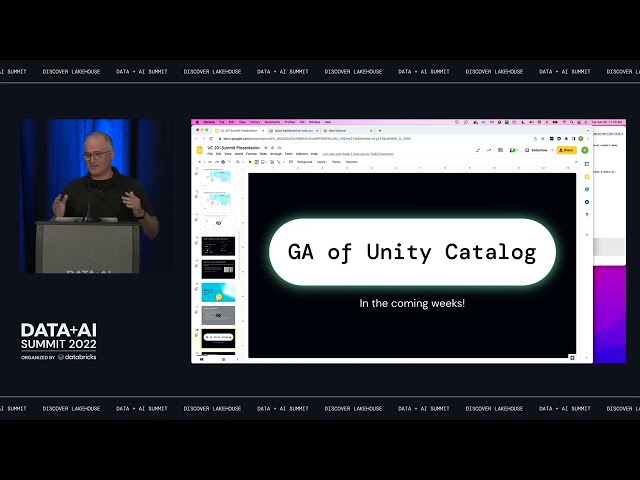Switch to grid view at panel bottom
This screenshot has width=640, height=480.
223,359
